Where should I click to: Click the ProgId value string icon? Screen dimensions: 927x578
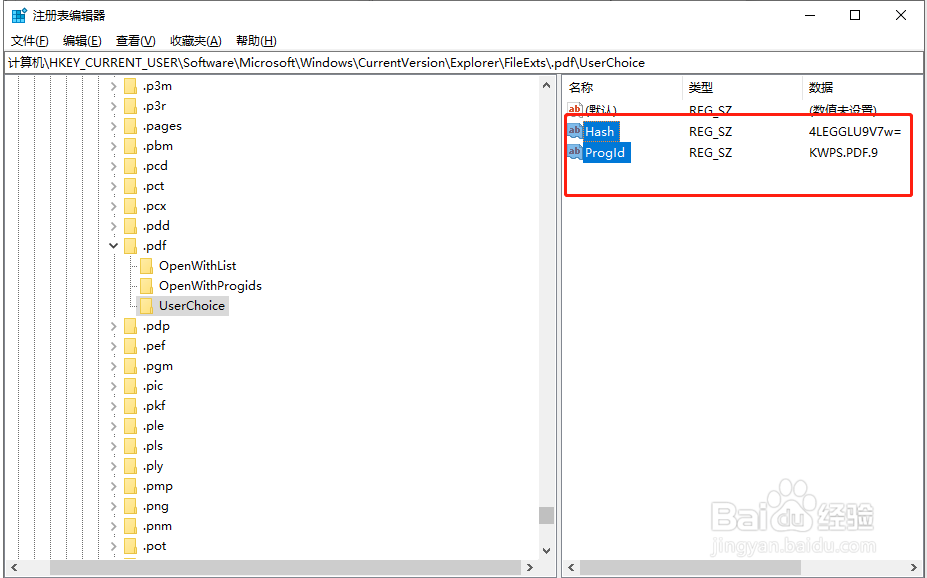coord(574,152)
